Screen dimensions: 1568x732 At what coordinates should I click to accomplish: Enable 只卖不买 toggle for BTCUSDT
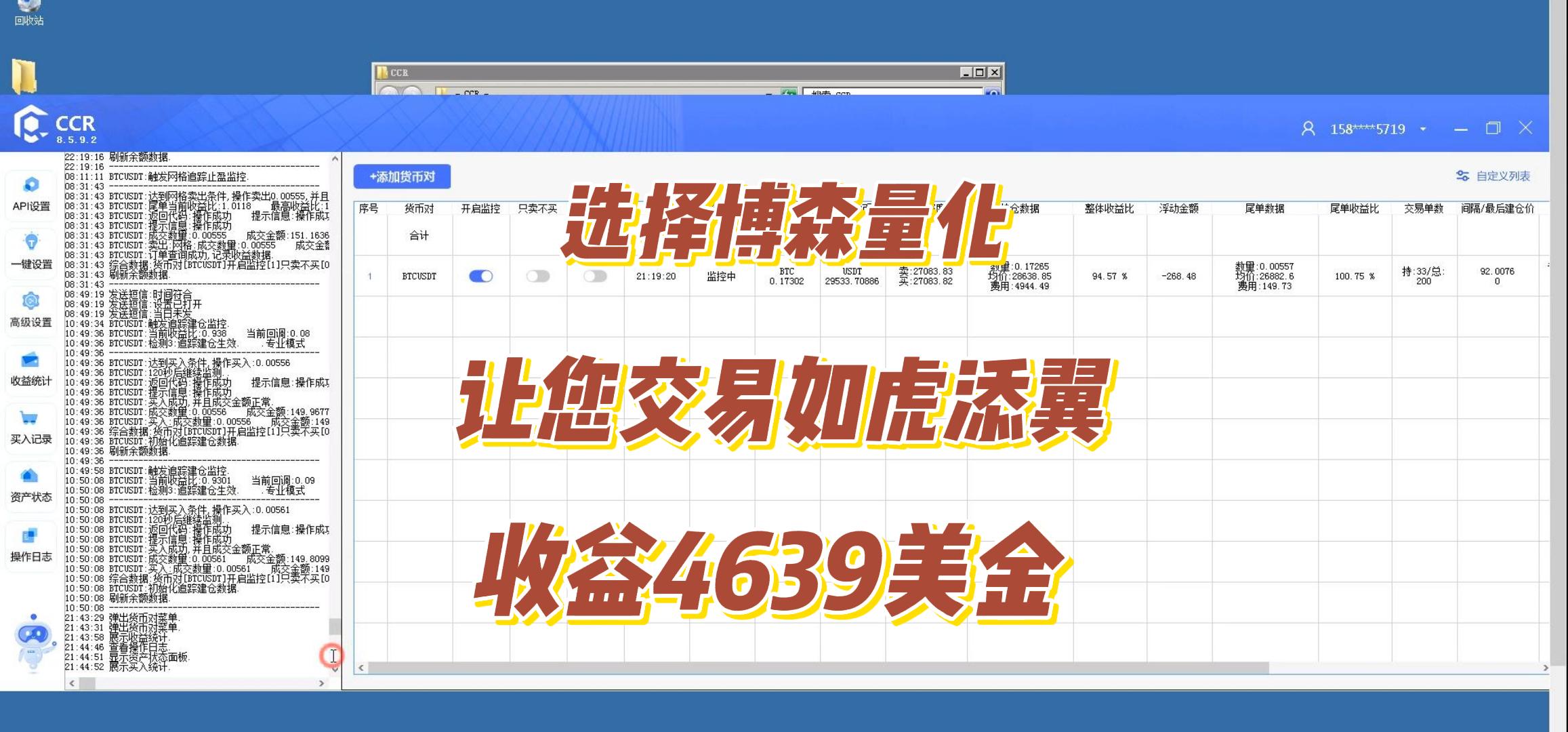click(538, 276)
